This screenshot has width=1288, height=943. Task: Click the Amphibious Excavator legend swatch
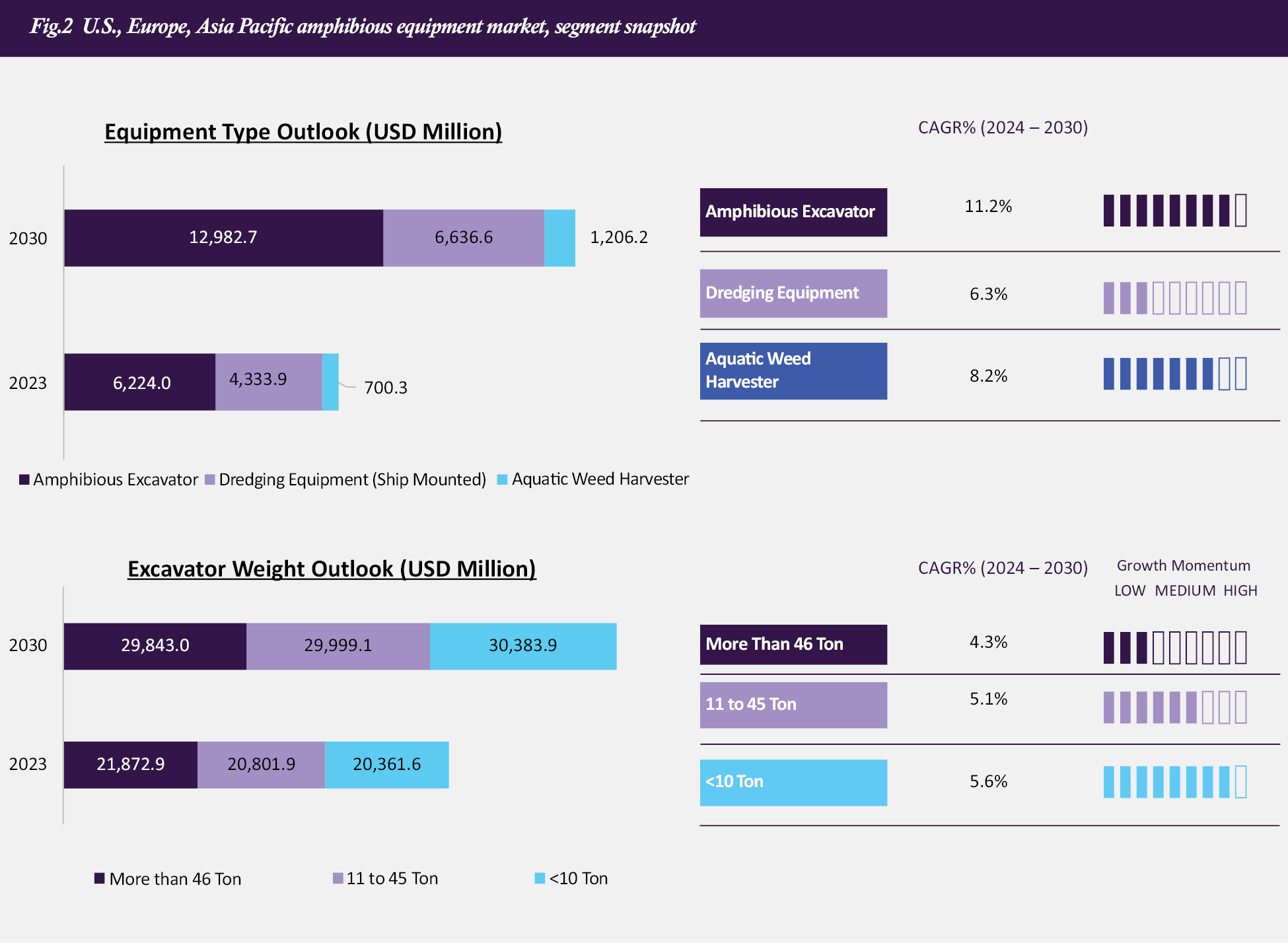24,480
